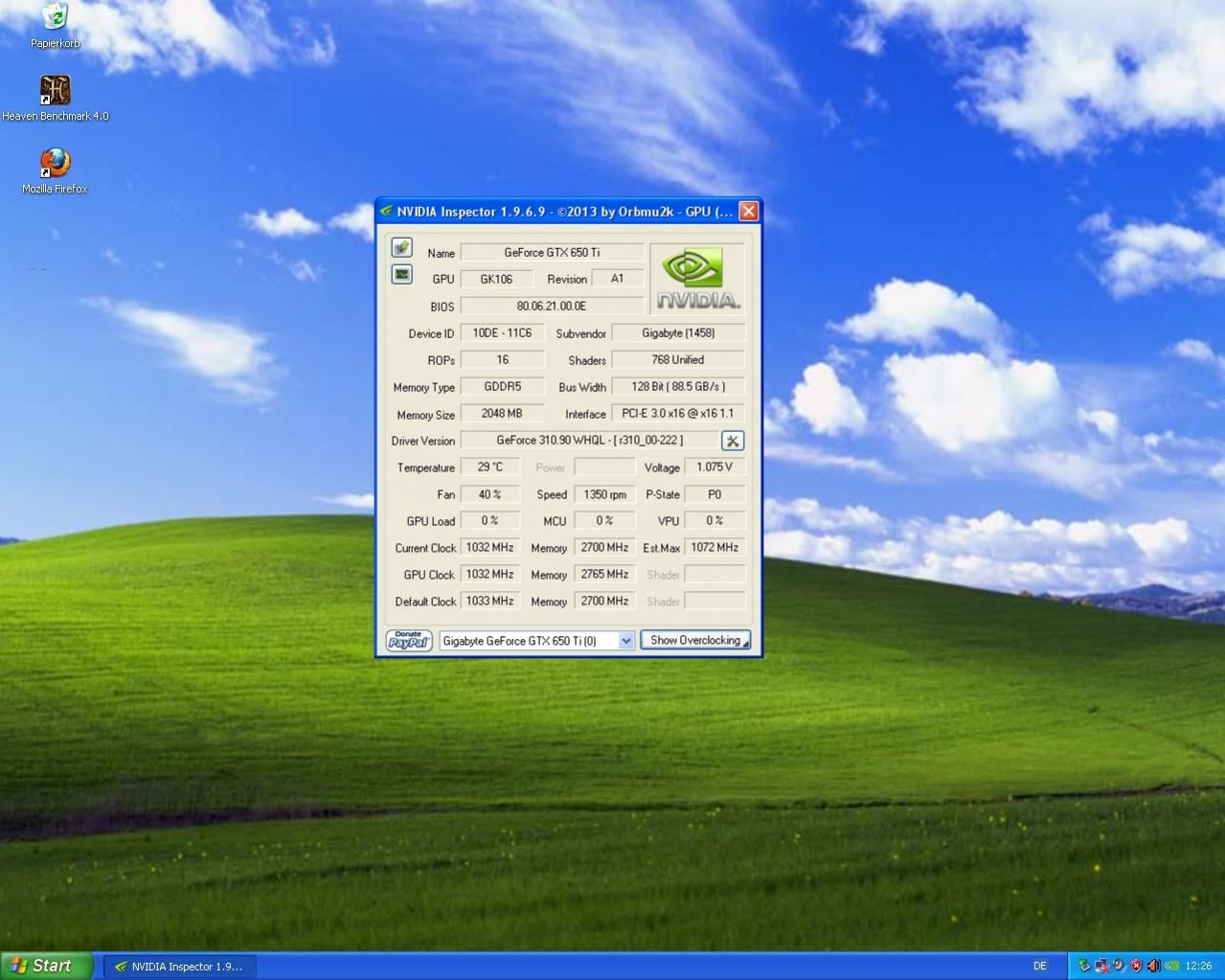
Task: Click the GPU Clock row Memory value 2765 MHz
Action: click(x=605, y=574)
